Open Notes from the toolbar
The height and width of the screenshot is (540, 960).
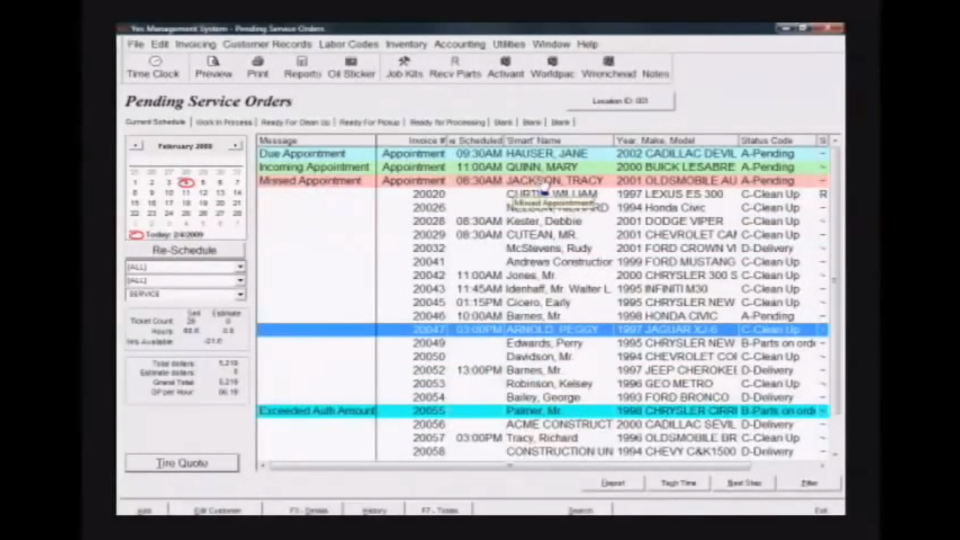655,73
